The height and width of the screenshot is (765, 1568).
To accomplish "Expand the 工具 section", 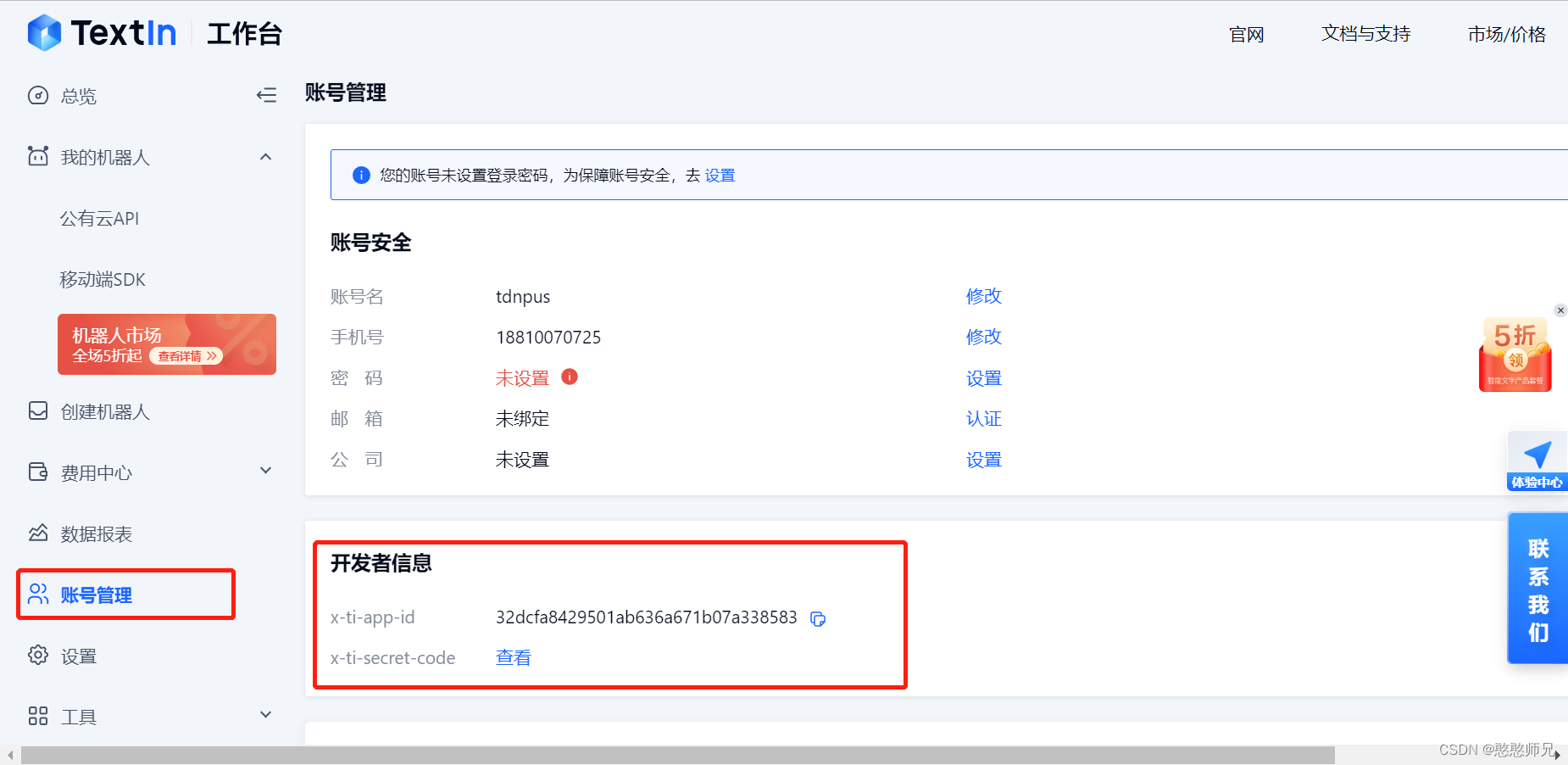I will [265, 715].
